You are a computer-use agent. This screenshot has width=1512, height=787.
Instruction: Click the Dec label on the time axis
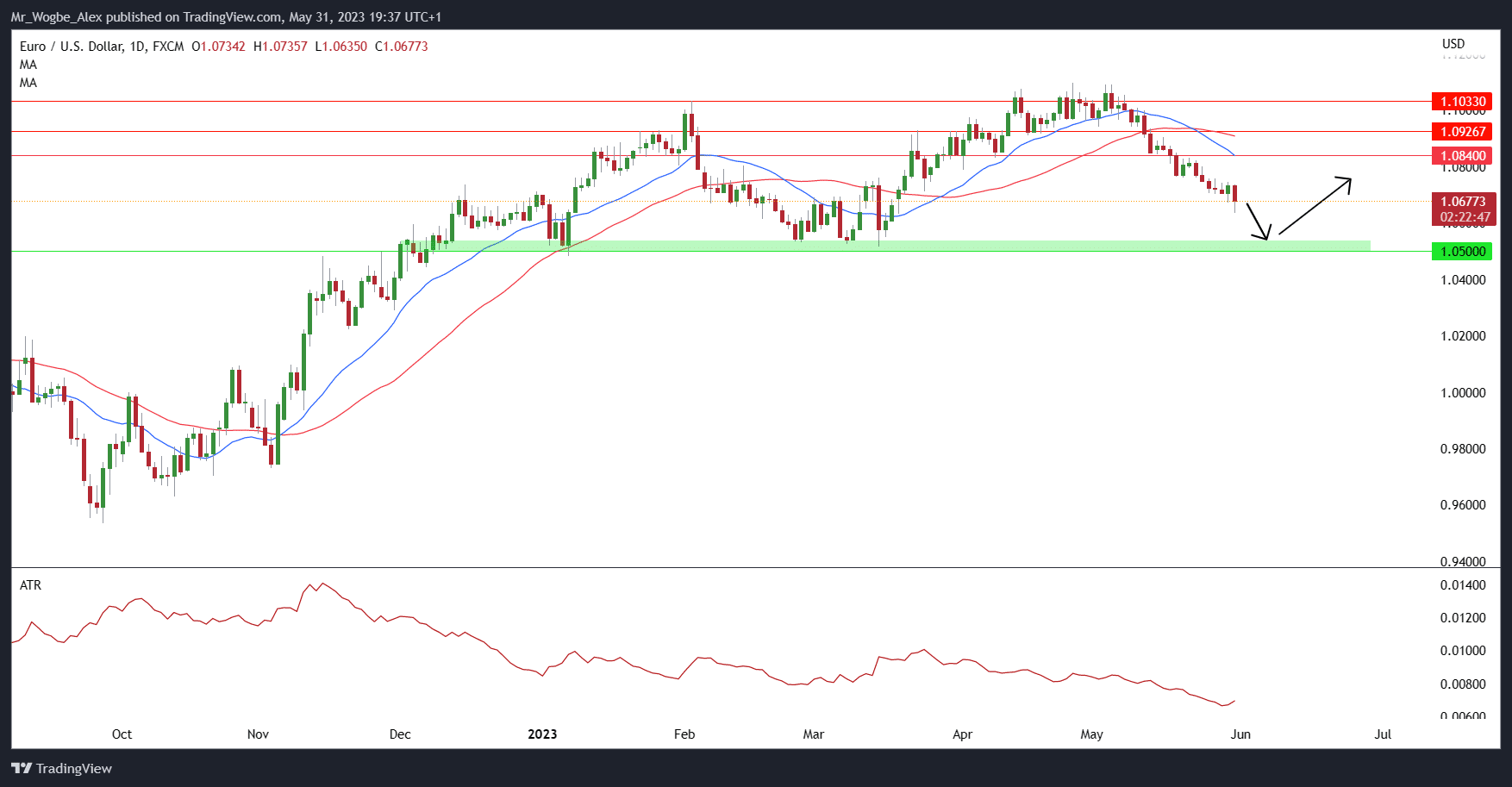[x=400, y=734]
